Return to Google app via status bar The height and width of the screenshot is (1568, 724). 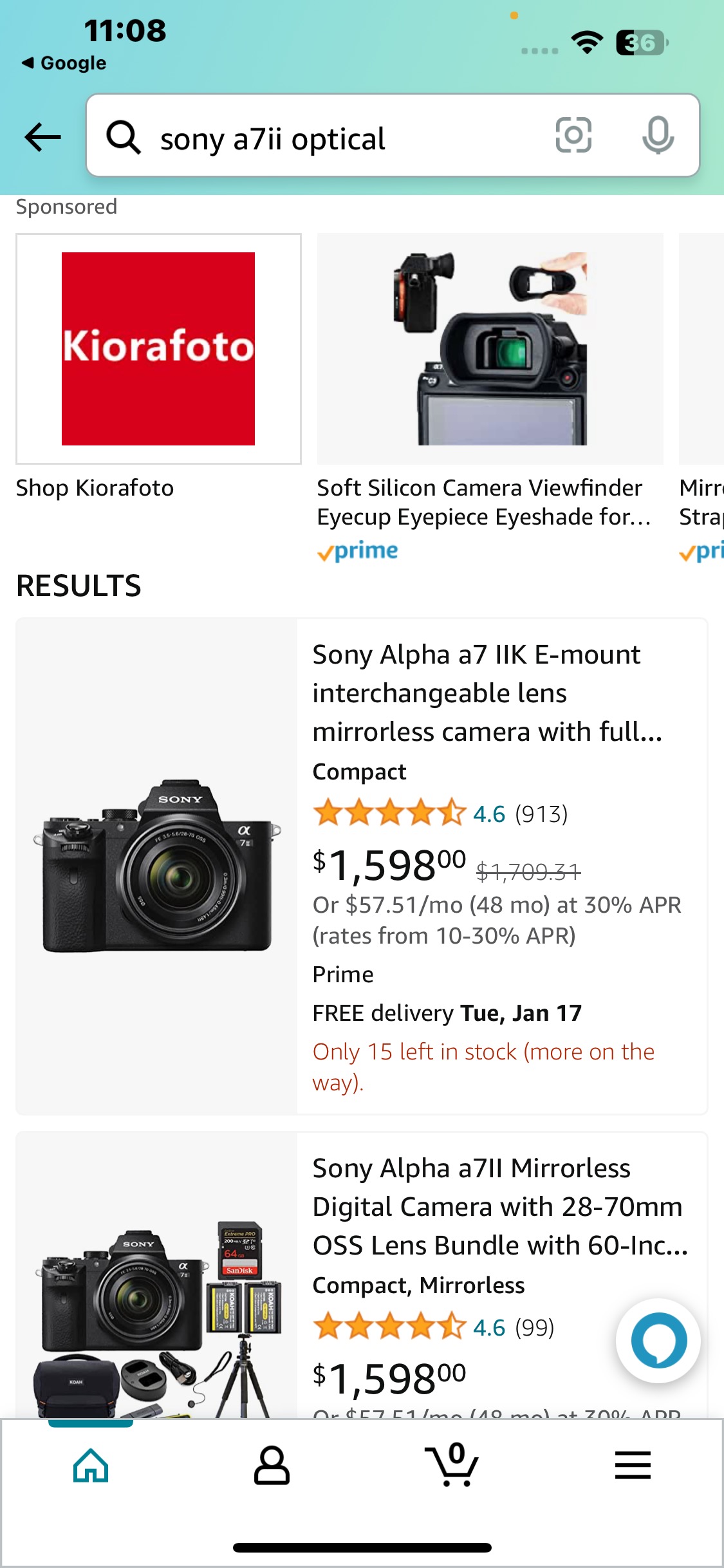(x=64, y=63)
